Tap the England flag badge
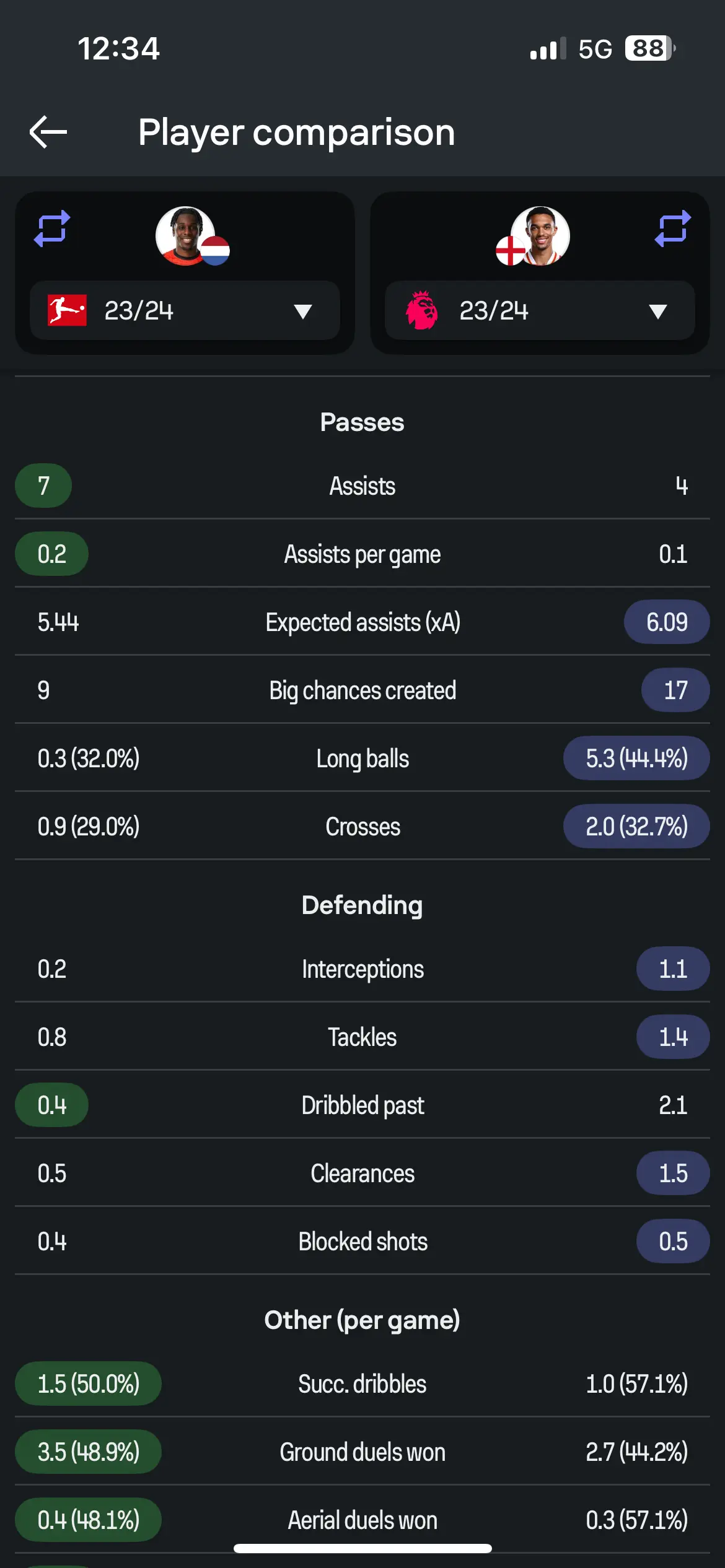The width and height of the screenshot is (725, 1568). [511, 251]
